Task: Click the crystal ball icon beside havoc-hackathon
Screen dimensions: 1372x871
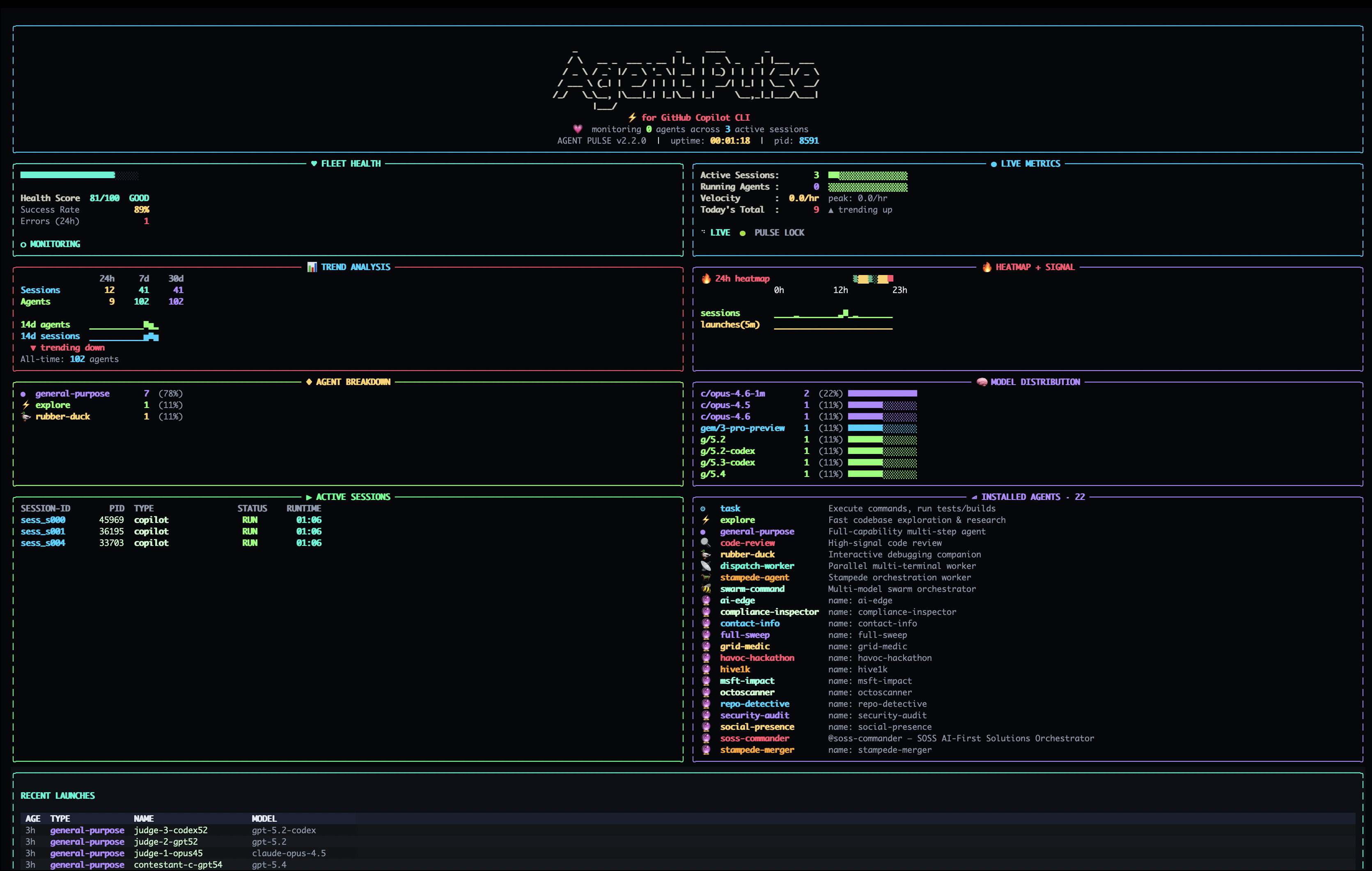Action: coord(705,658)
